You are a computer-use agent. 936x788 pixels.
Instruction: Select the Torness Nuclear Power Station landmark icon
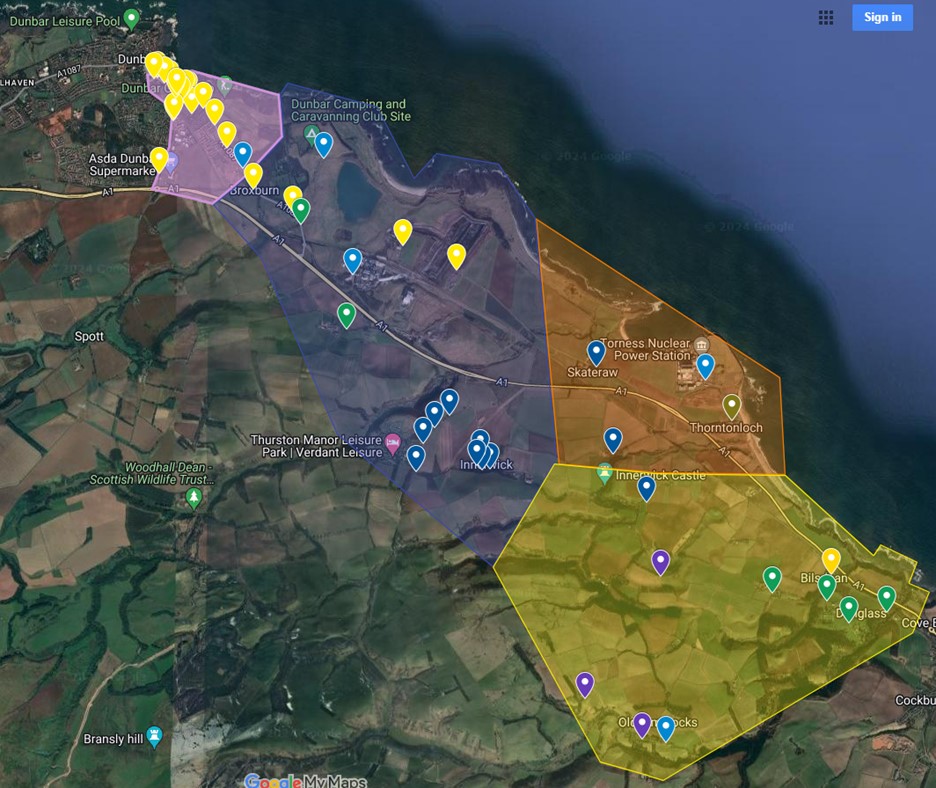pyautogui.click(x=702, y=344)
